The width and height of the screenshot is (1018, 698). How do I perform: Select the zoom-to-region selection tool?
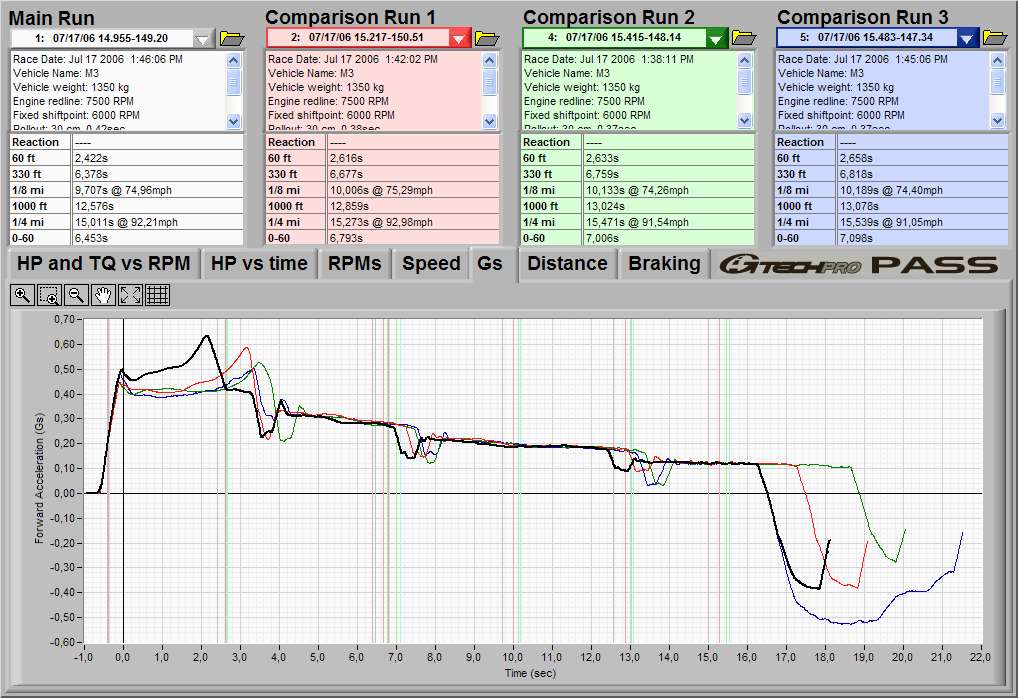point(49,295)
